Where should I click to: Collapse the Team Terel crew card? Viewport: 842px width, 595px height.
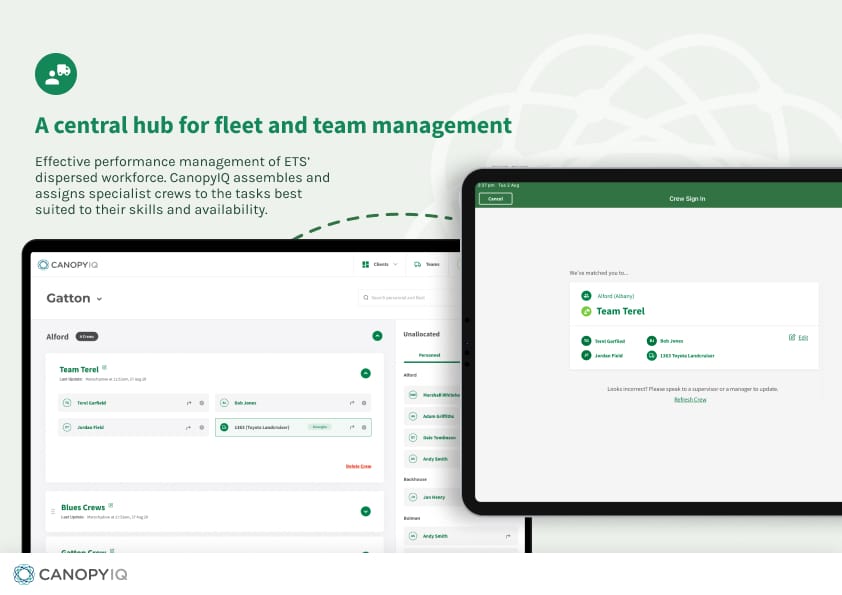tap(366, 373)
